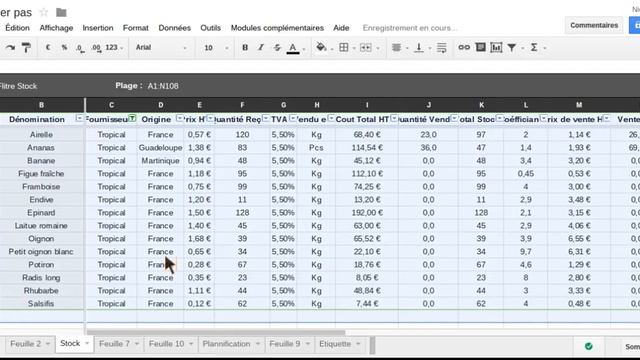Select the Martinique origin cell

(x=160, y=161)
